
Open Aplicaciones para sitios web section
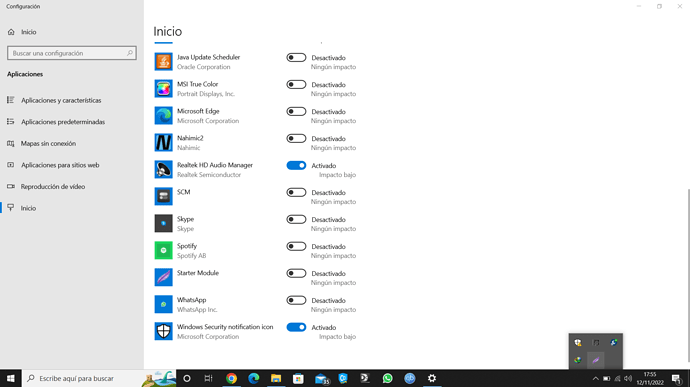pos(60,165)
